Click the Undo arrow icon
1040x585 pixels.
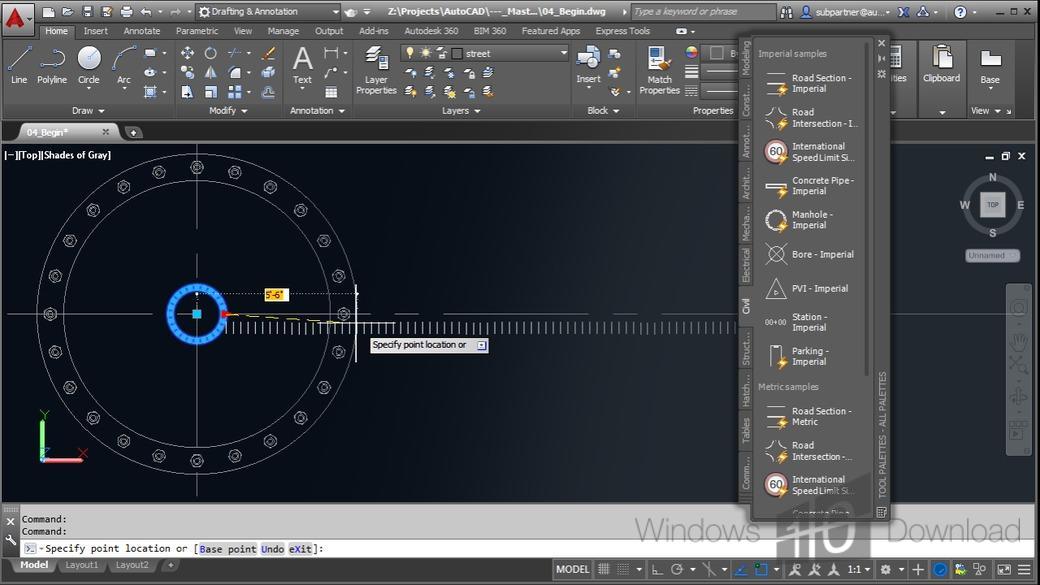[146, 11]
